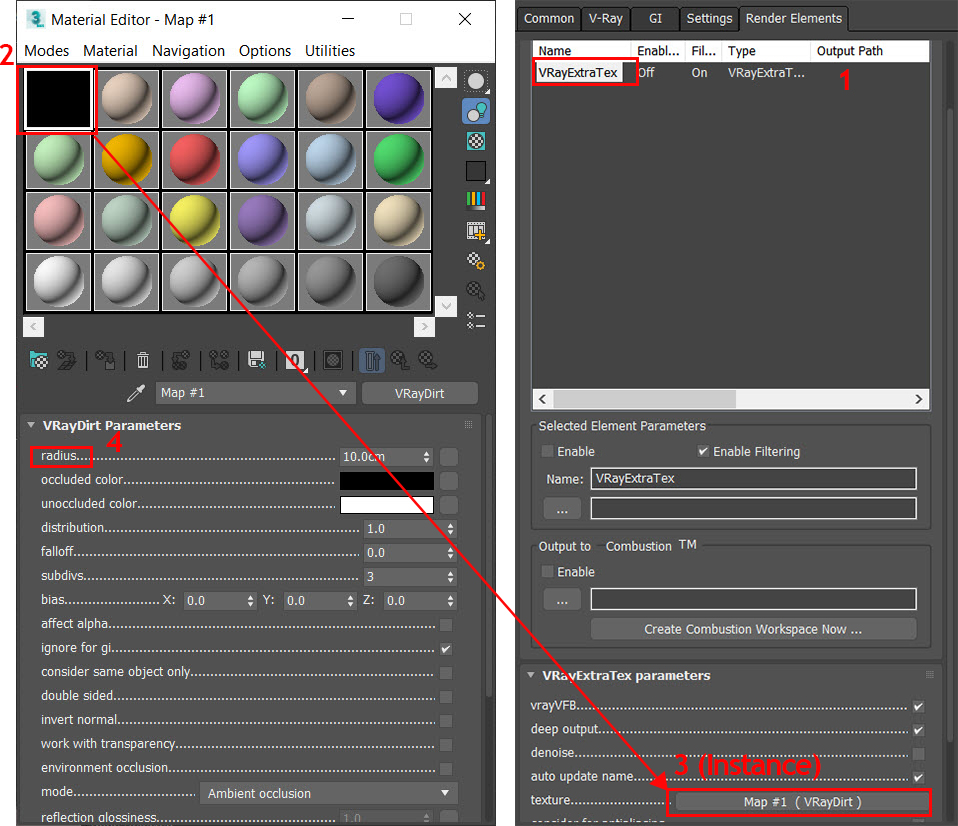Click the Sample Type sphere icon
Viewport: 958px width, 826px height.
click(476, 81)
